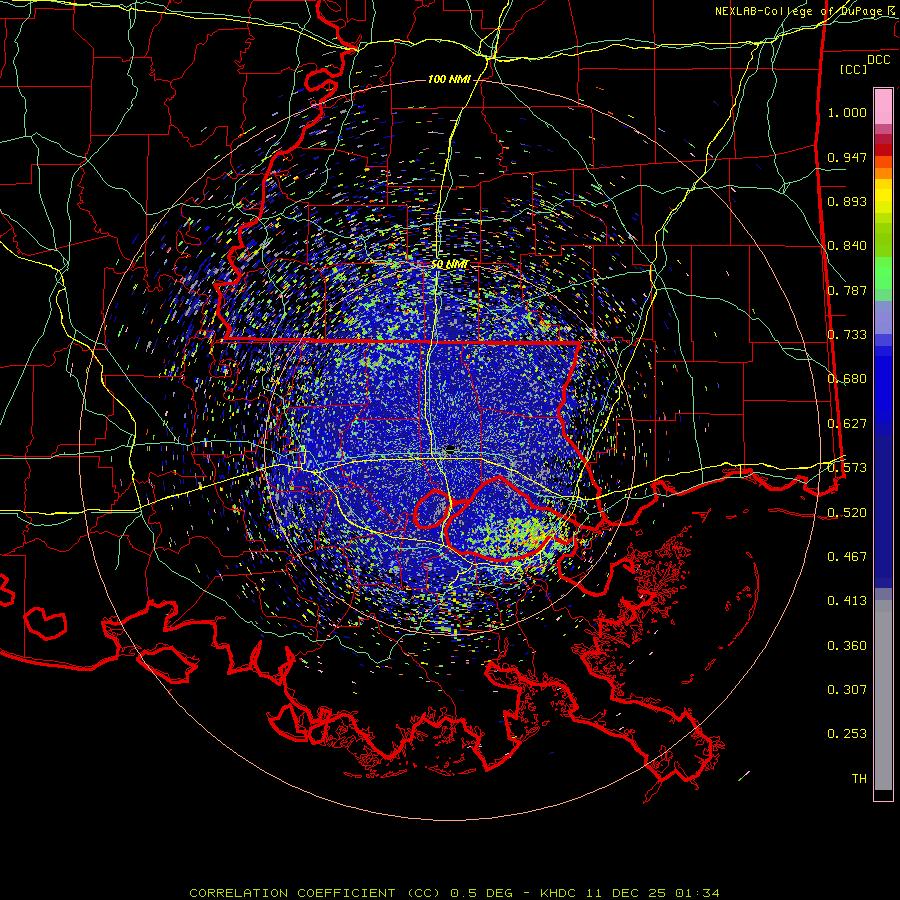900x900 pixels.
Task: Click the 0.947 scale value
Action: [847, 157]
